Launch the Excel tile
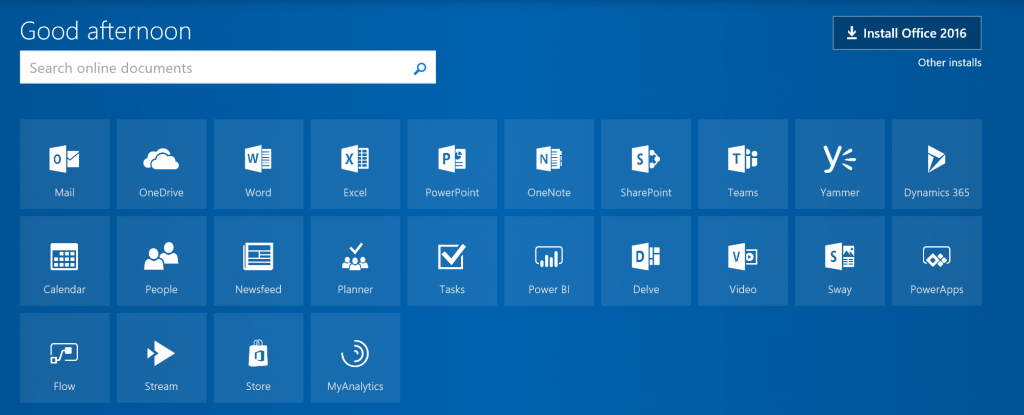This screenshot has width=1024, height=415. pyautogui.click(x=355, y=164)
